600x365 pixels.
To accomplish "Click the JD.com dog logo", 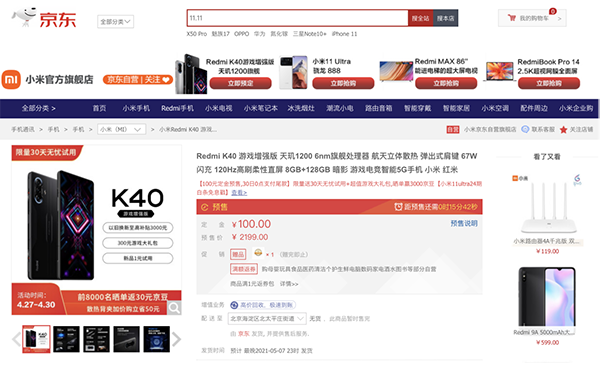I will coord(24,17).
